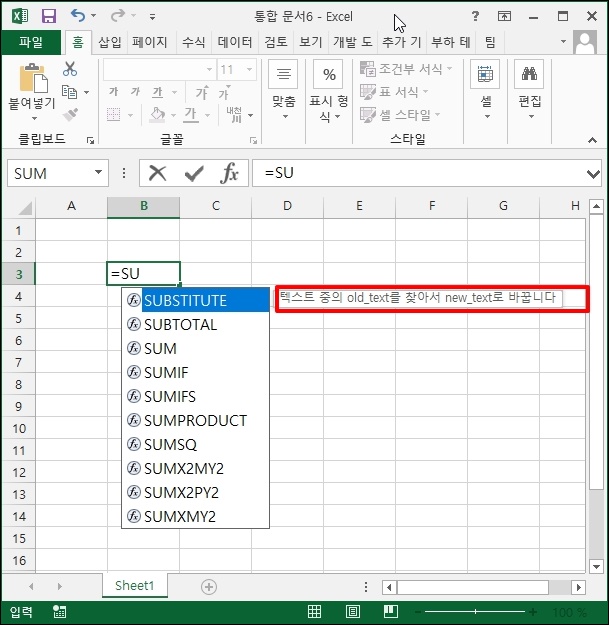
Task: Toggle italic formatting button
Action: [x=136, y=92]
